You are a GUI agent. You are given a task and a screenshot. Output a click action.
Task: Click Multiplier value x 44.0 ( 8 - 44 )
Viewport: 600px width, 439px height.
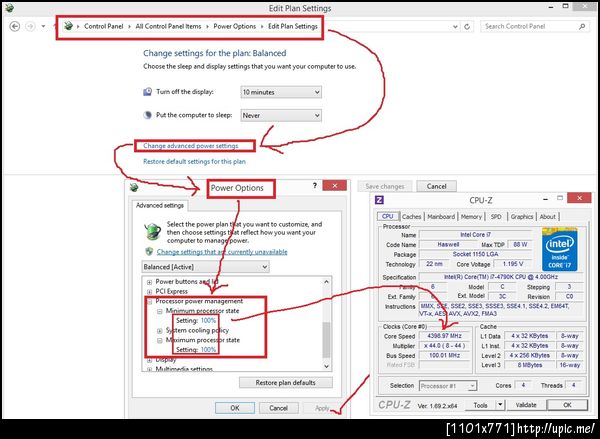[x=445, y=346]
